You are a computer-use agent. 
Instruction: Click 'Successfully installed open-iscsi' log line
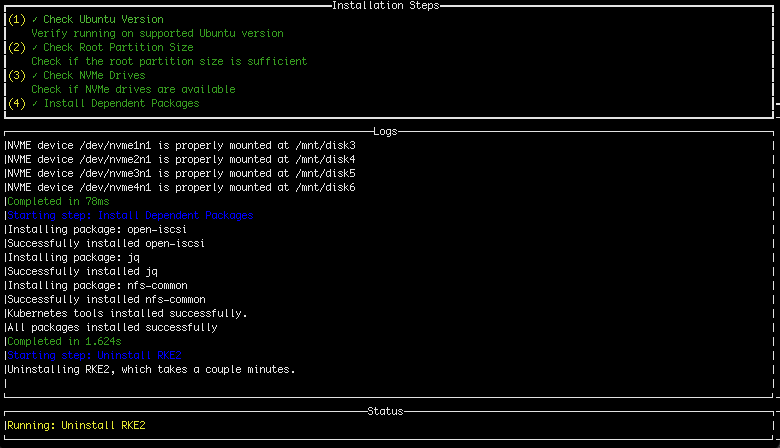coord(106,243)
